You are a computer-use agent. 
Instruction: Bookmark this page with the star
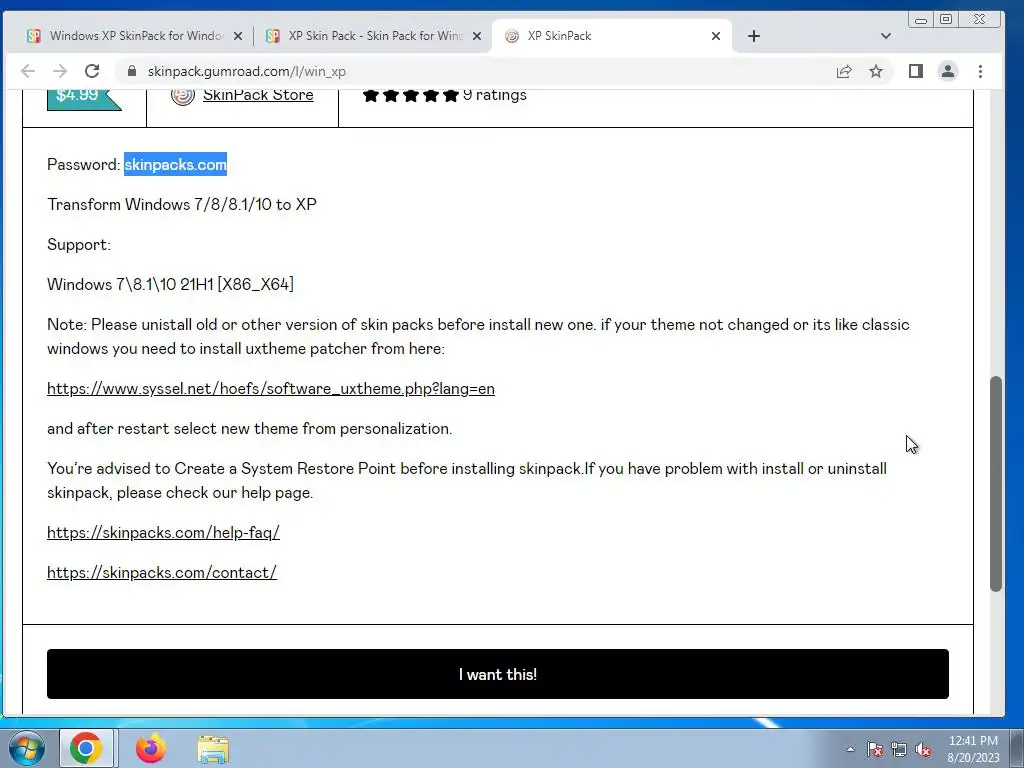point(876,71)
